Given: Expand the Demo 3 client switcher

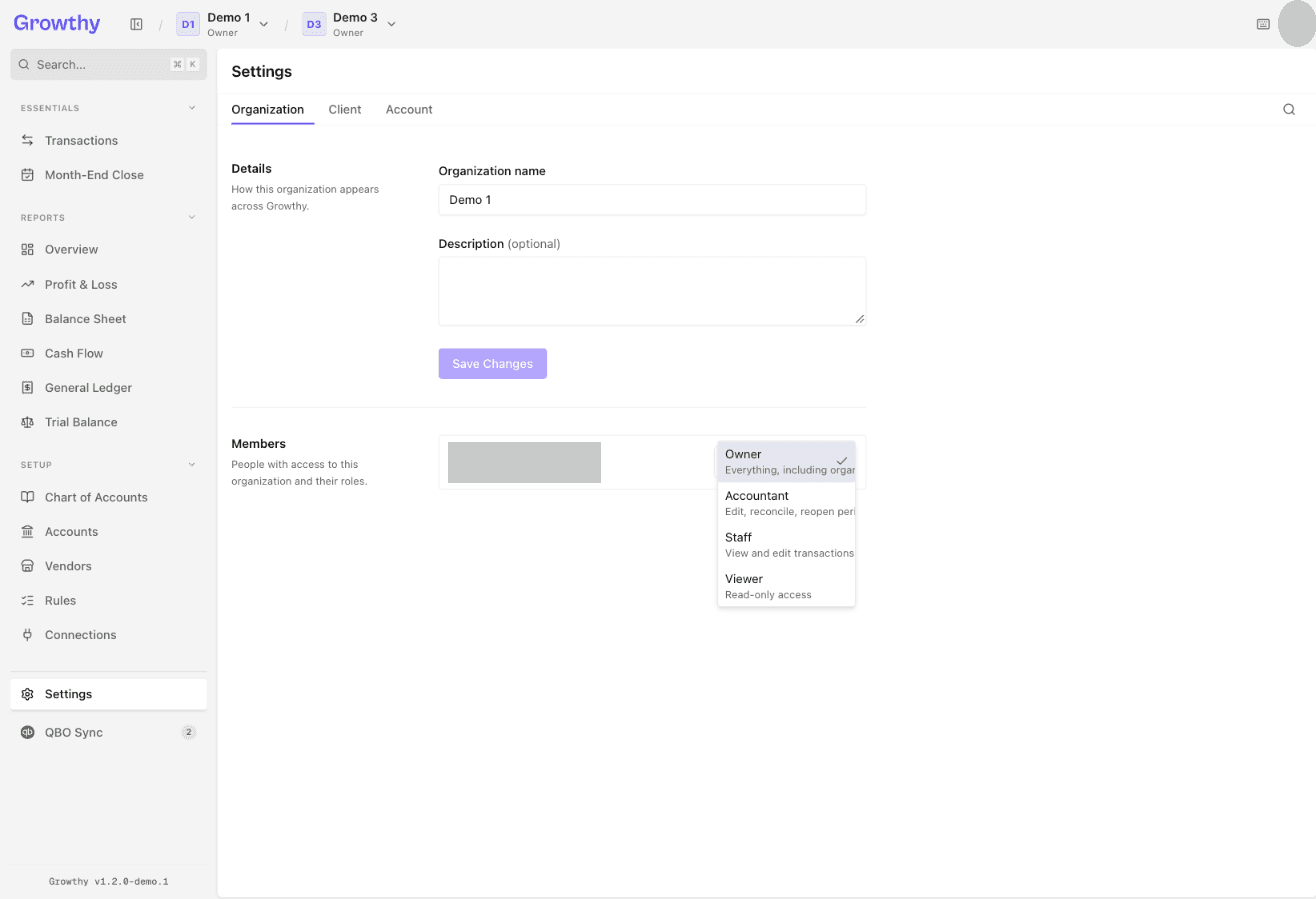Looking at the screenshot, I should (x=391, y=24).
